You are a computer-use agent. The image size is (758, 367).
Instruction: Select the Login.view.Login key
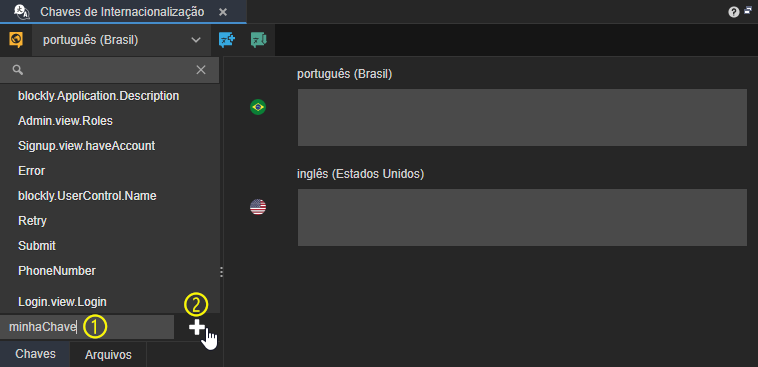(x=62, y=302)
